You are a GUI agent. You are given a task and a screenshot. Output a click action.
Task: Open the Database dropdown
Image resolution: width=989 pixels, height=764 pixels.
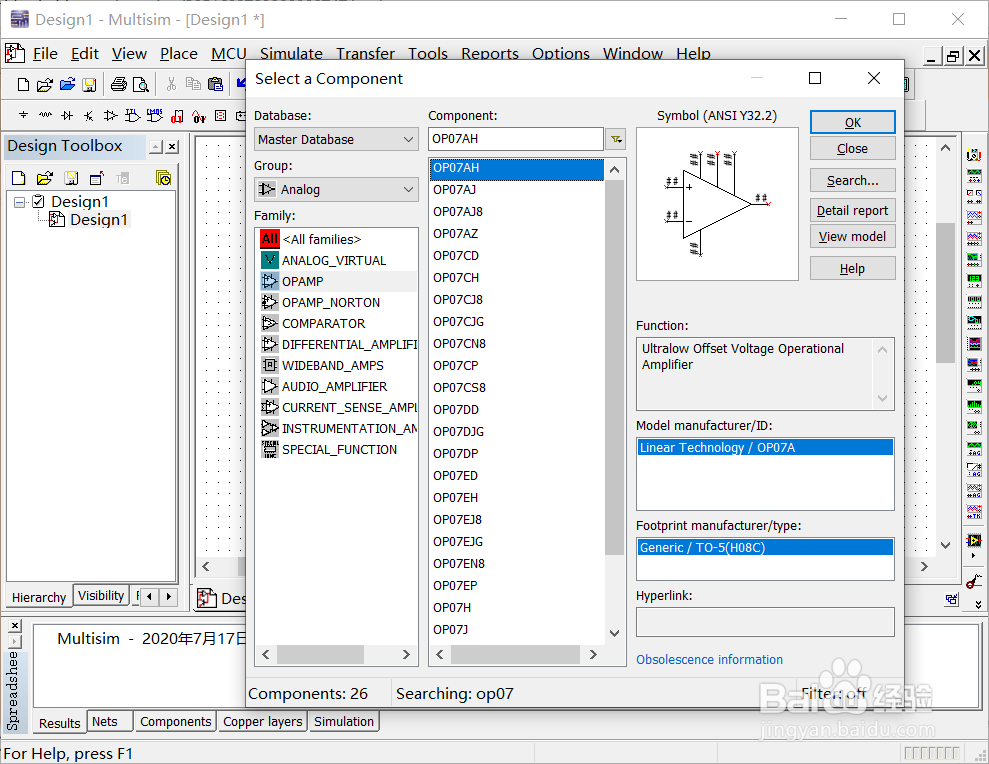336,139
